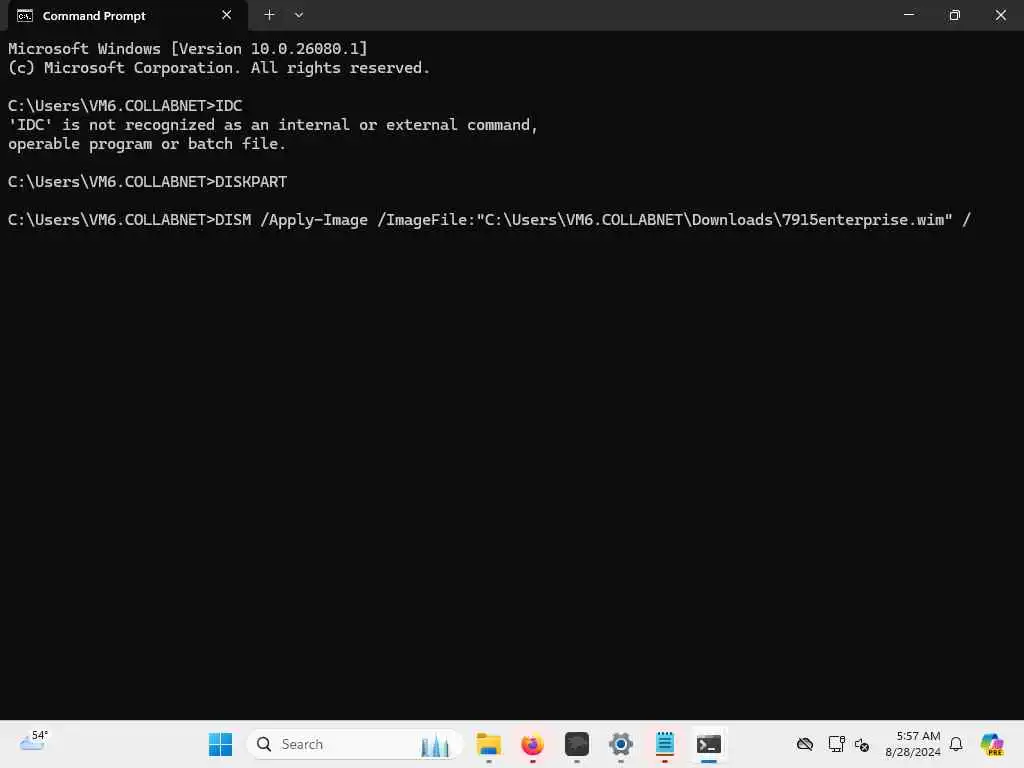
Task: Select the Command Prompt tab
Action: (x=127, y=16)
